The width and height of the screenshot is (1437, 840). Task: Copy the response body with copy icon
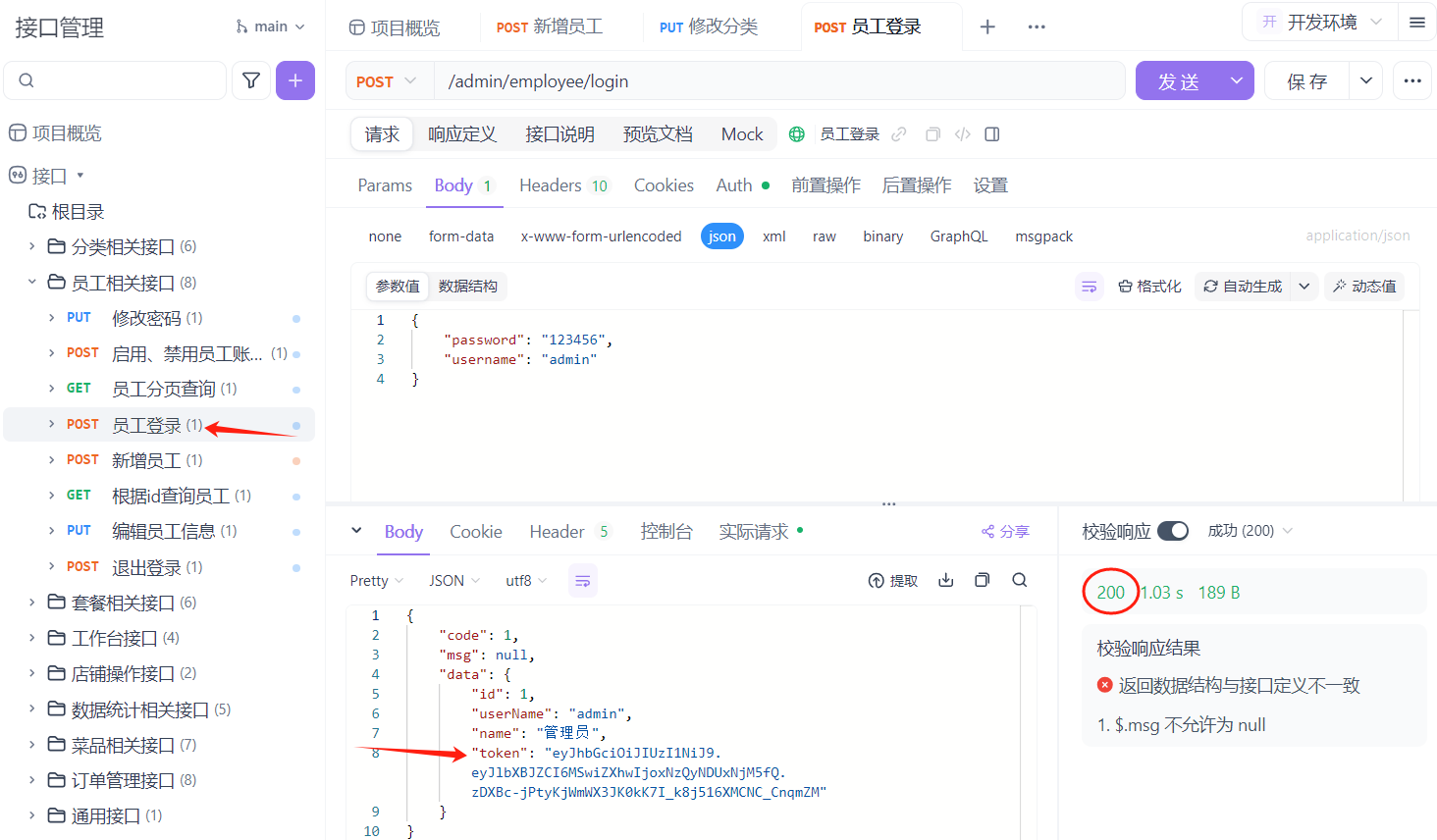pos(982,580)
